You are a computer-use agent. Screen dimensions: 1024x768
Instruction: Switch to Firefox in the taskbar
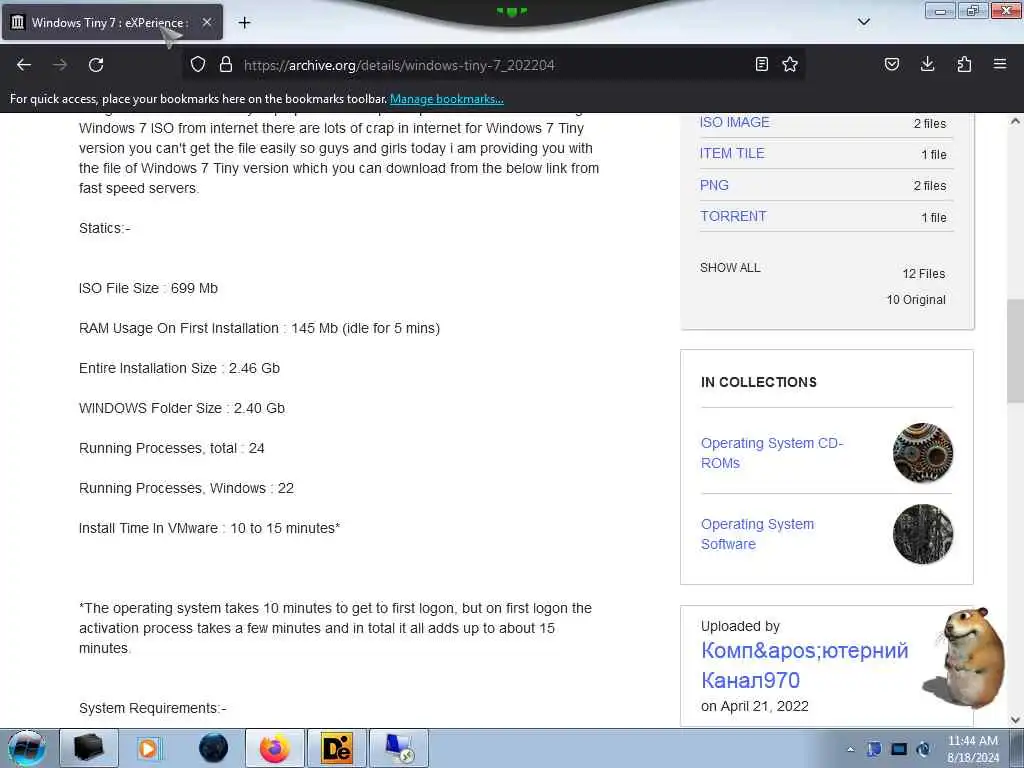275,748
